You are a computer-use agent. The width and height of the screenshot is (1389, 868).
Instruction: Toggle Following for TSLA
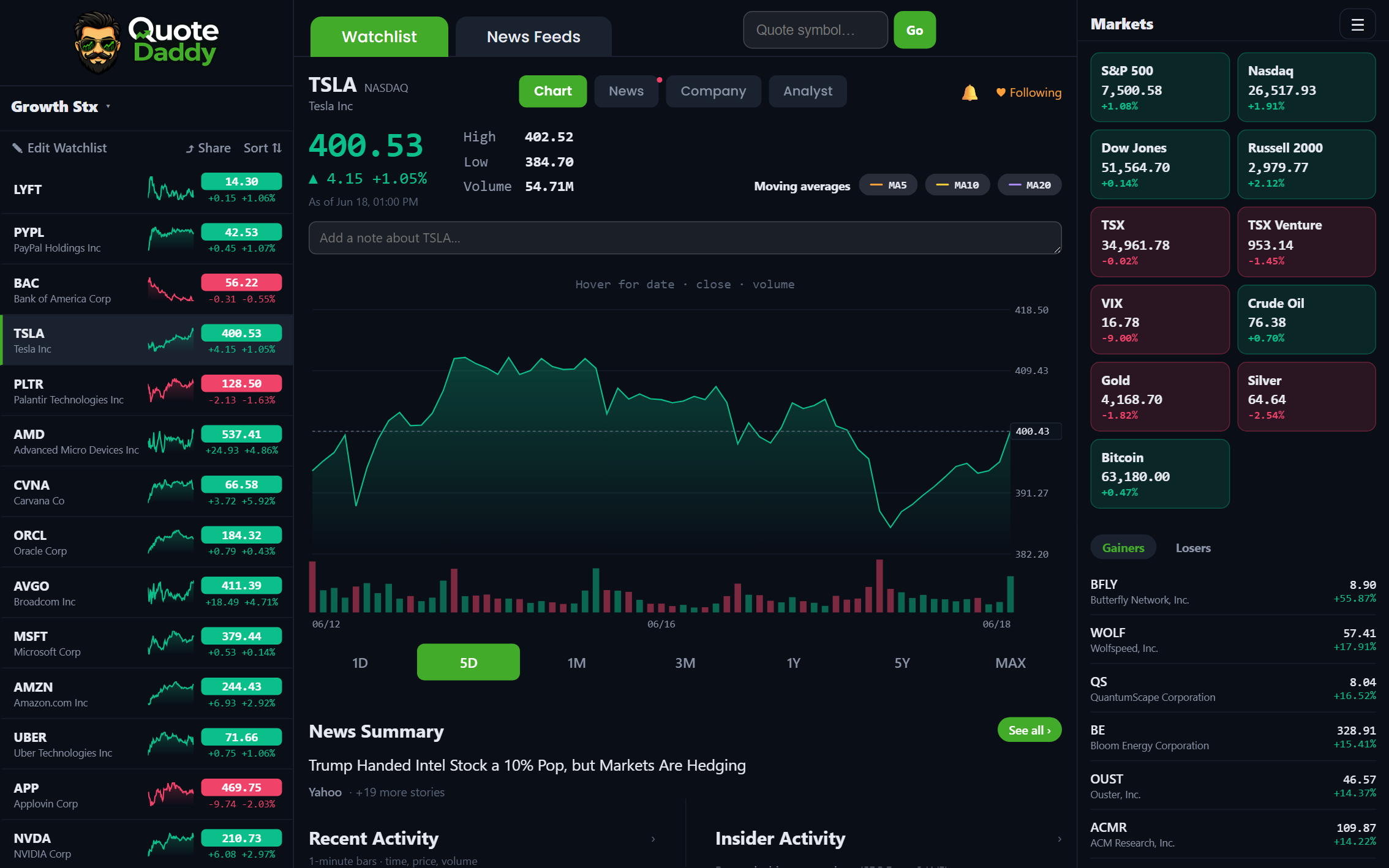tap(1028, 92)
